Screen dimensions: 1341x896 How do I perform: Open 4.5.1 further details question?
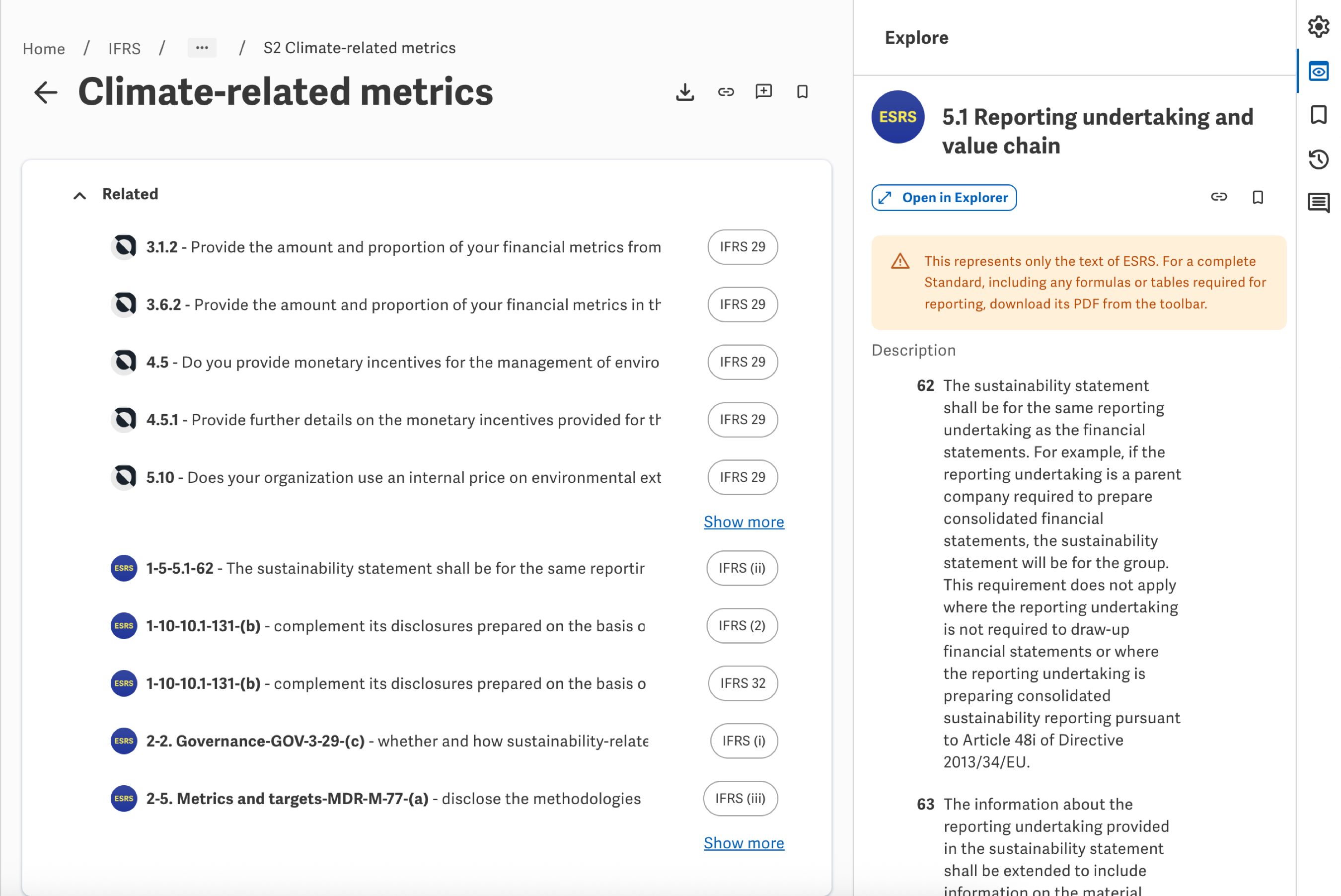click(x=403, y=420)
